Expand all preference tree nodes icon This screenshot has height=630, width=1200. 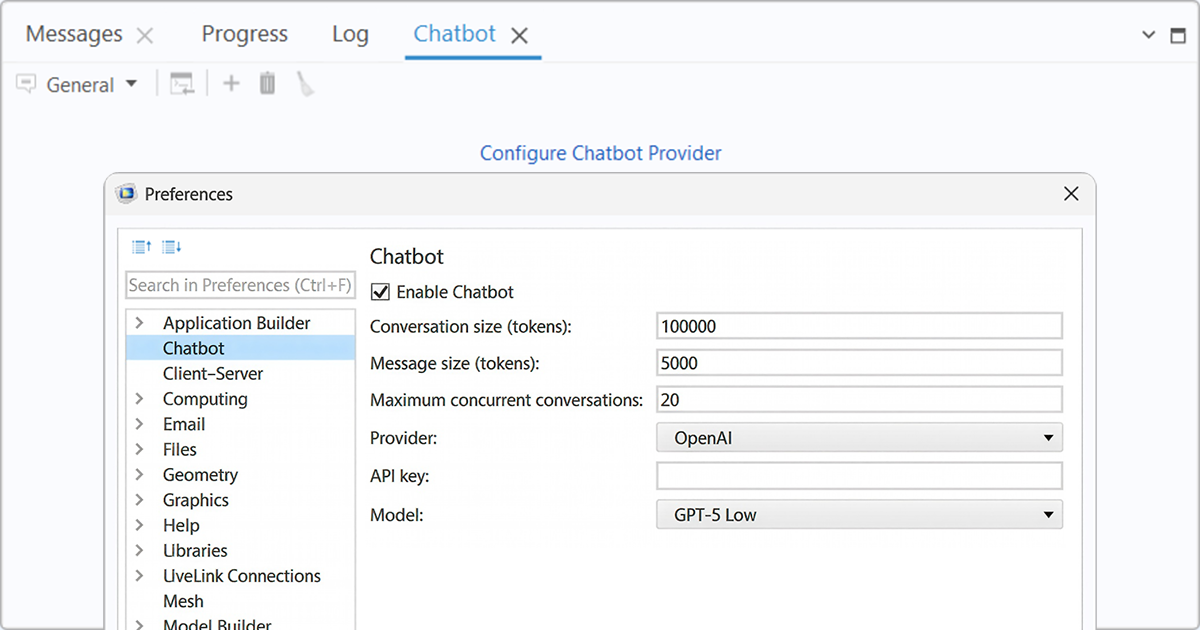[172, 247]
